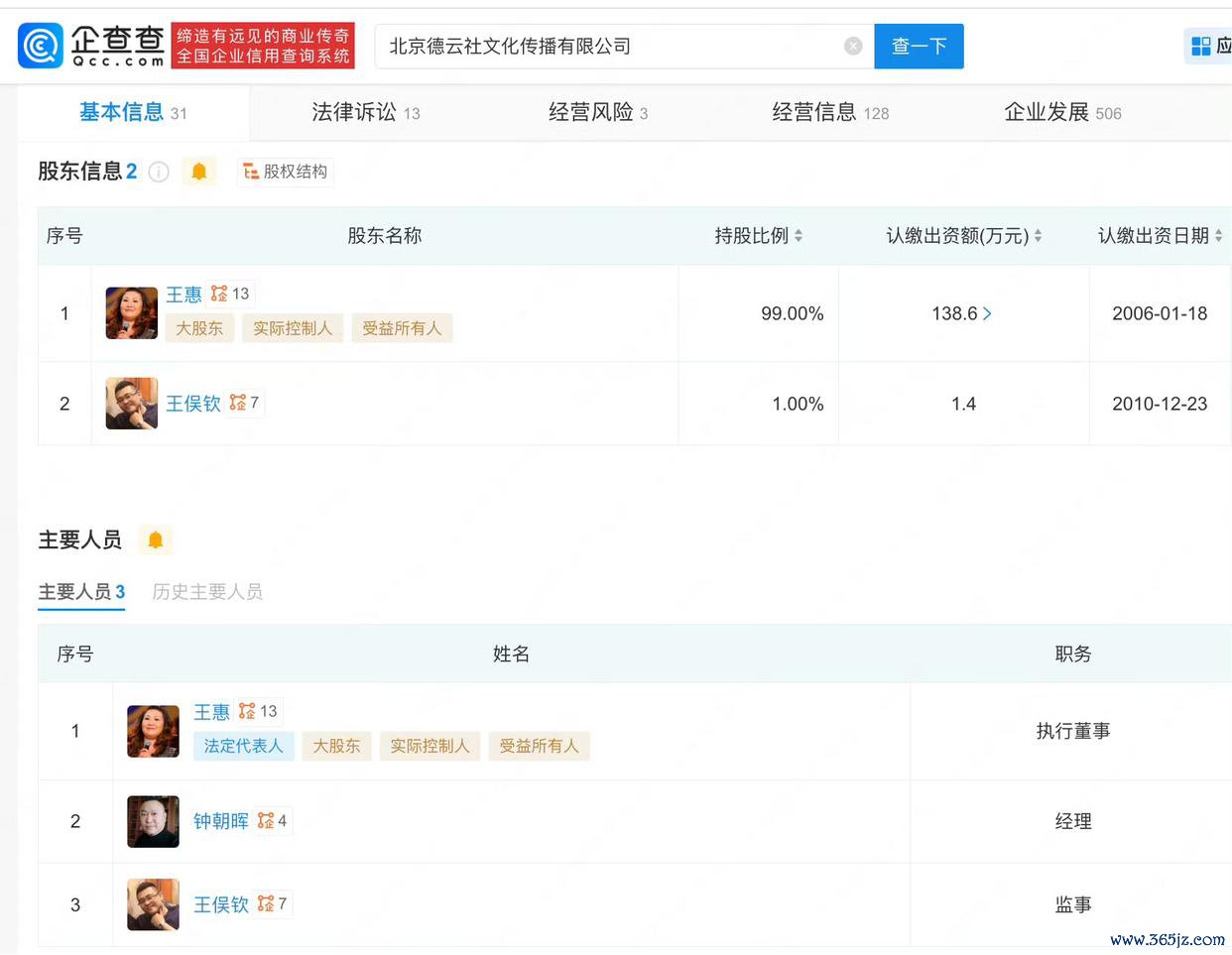Select the 主要人员 3 sub-tab
This screenshot has height=955, width=1232.
point(81,592)
